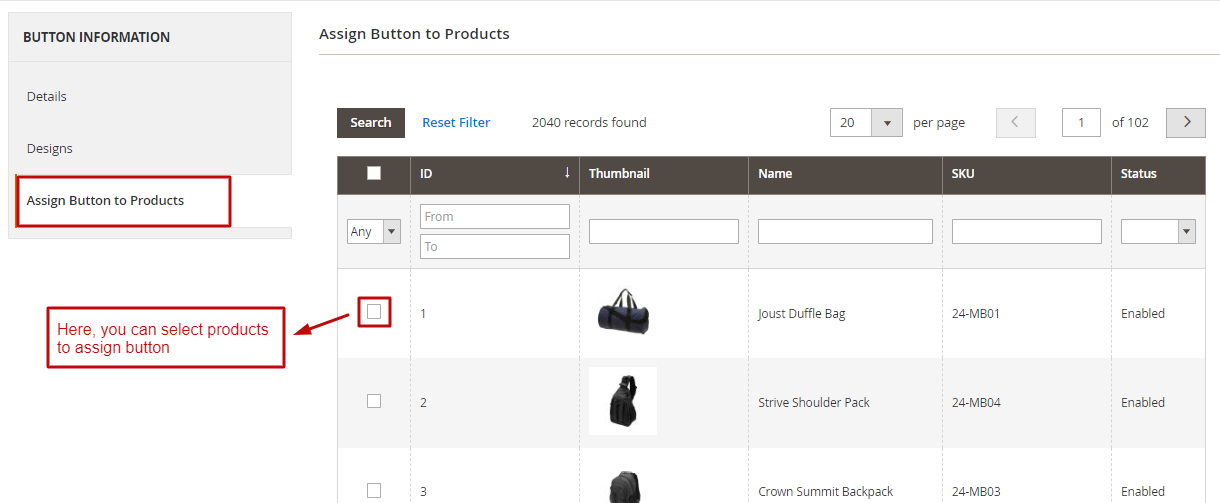Check the Crown Summit Backpack row

pyautogui.click(x=374, y=490)
